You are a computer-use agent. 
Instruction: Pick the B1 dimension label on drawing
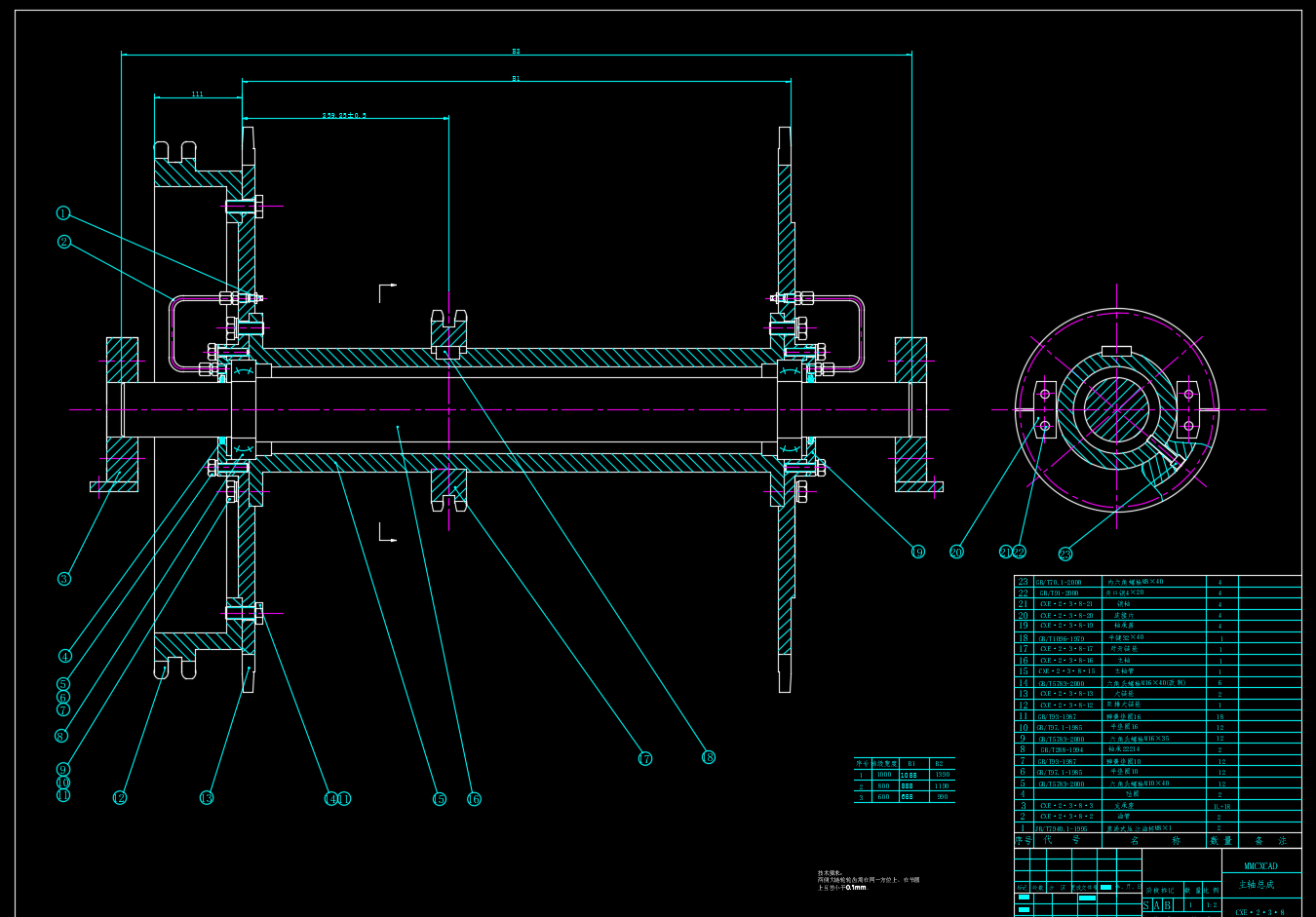(516, 78)
